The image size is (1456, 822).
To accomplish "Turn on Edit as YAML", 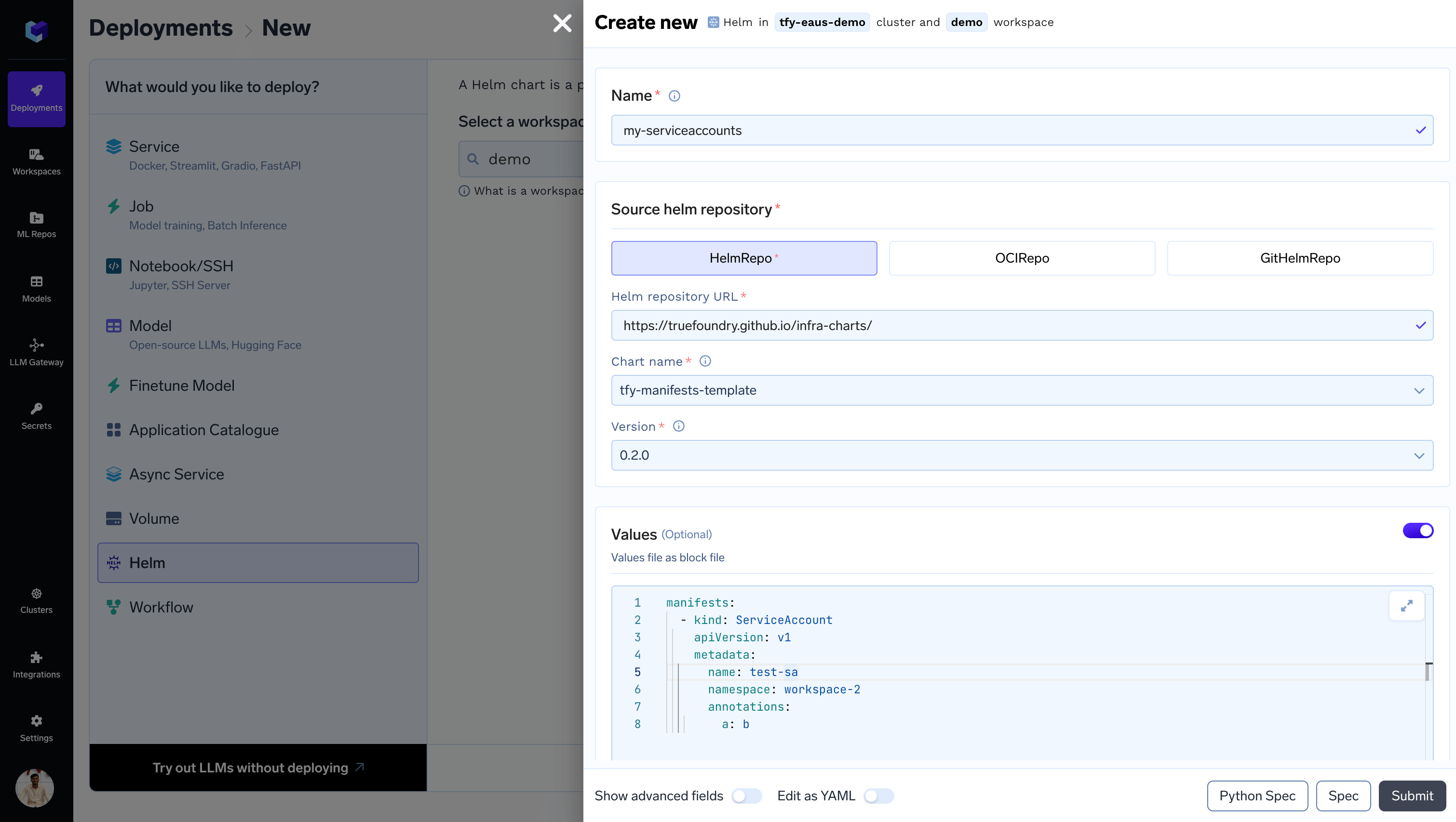I will click(878, 795).
